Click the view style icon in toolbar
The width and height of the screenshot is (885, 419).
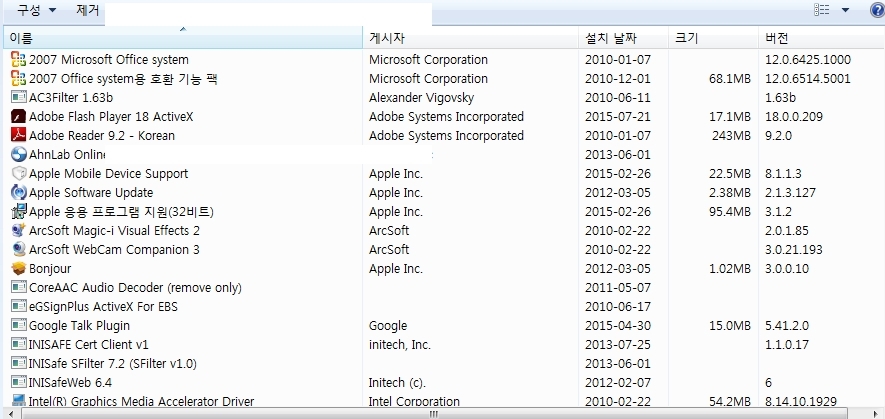pos(823,10)
